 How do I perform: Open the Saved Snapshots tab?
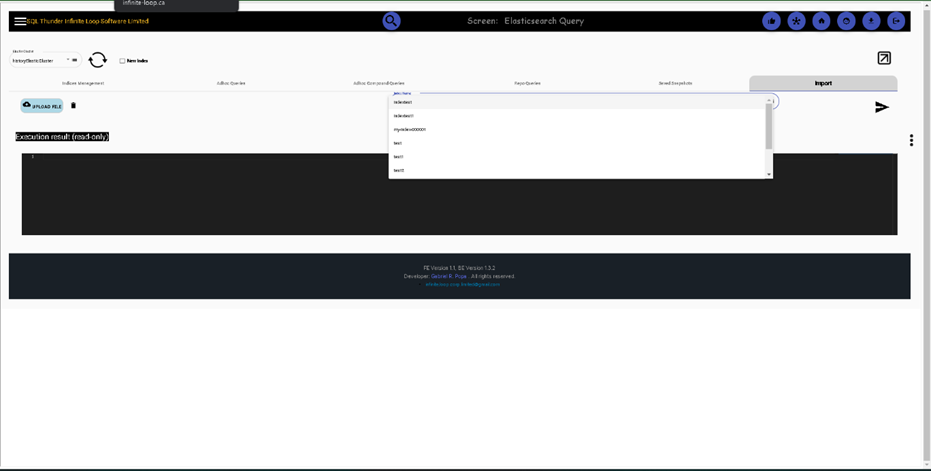(x=675, y=83)
